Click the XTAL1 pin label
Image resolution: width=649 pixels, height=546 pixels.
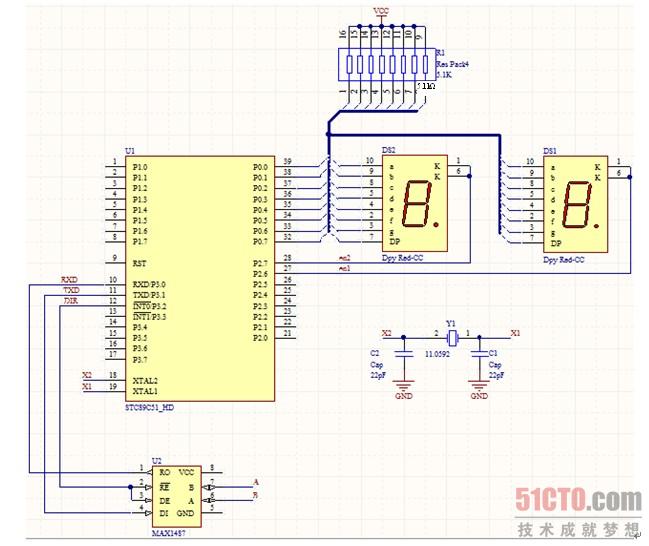(145, 392)
